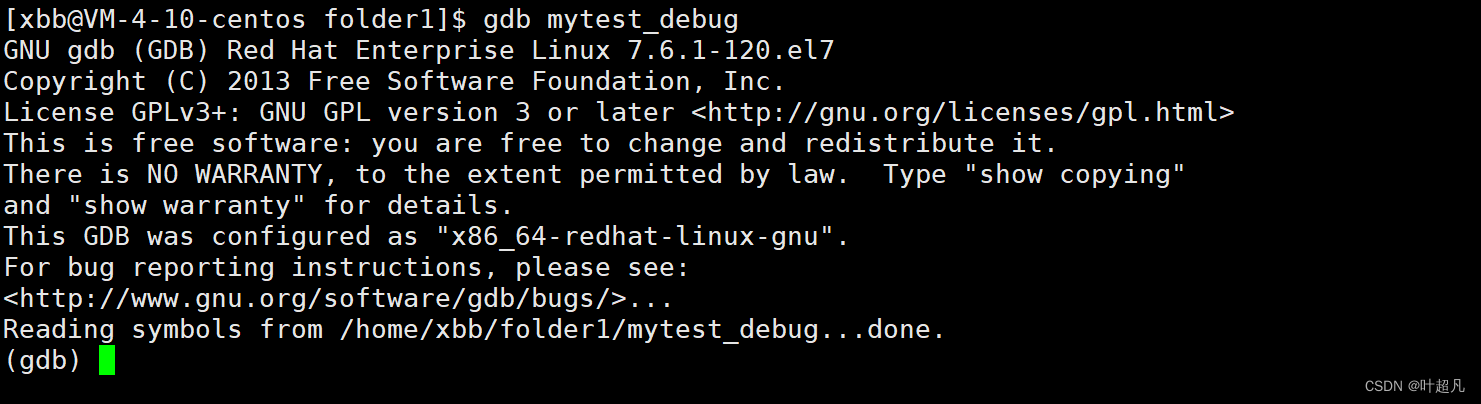This screenshot has width=1481, height=404.
Task: Click the shell prompt [xbb@VM-4-10-centos folder1]$
Action: pos(236,19)
